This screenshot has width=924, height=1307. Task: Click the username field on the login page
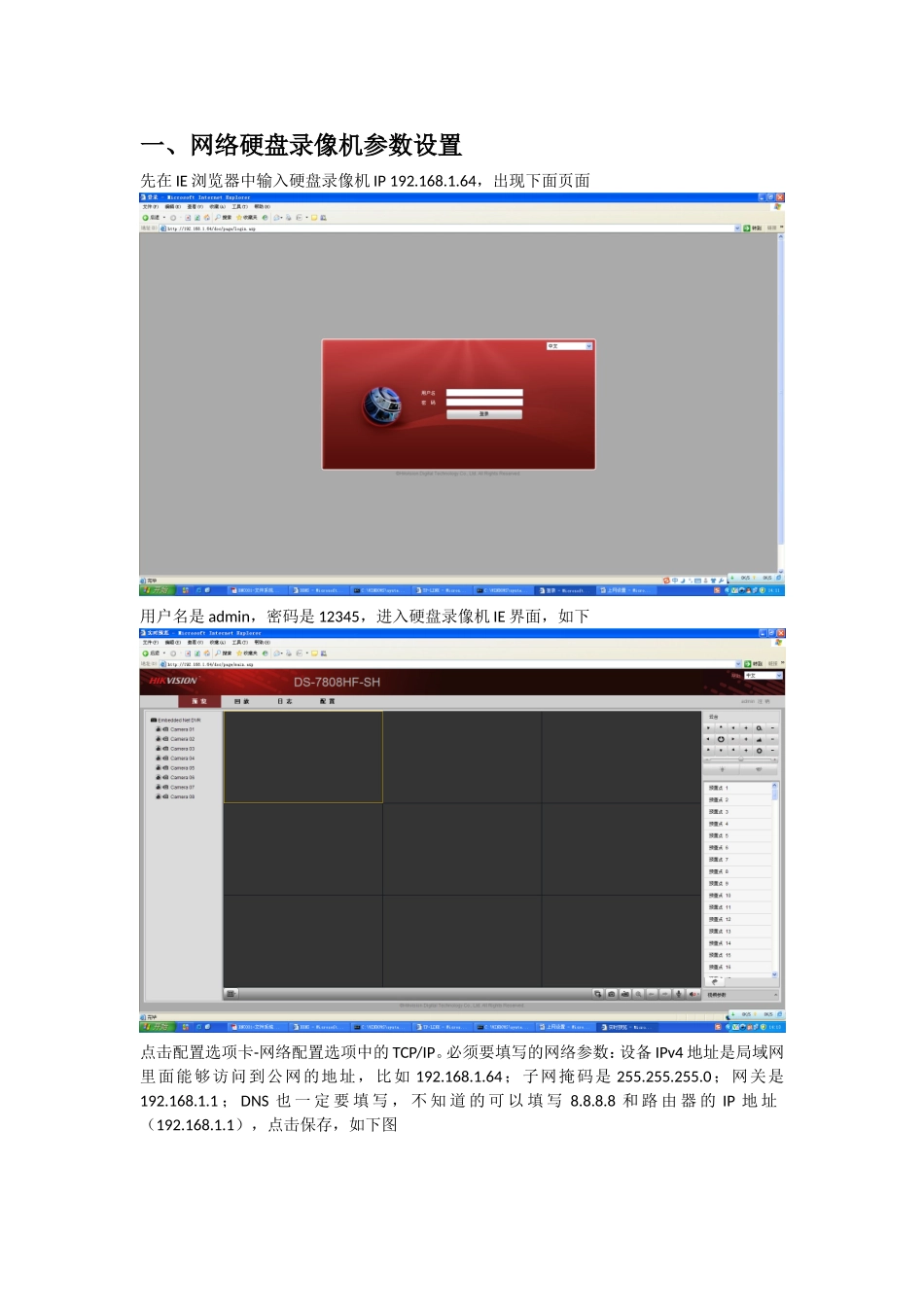click(484, 393)
